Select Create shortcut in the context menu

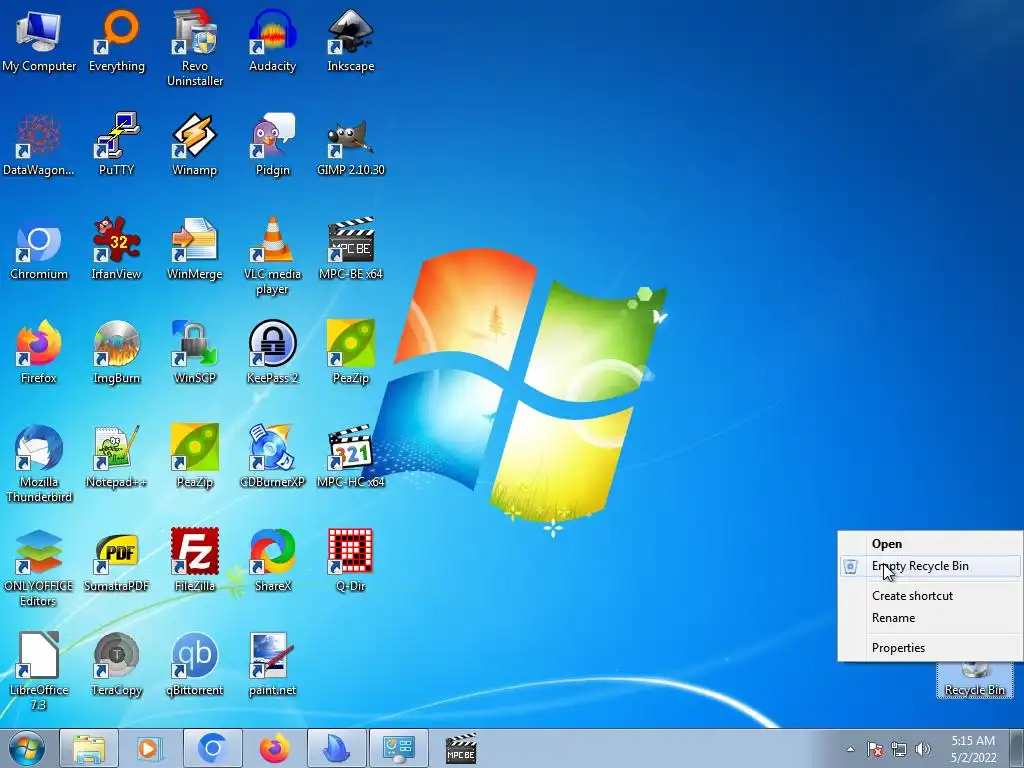click(x=930, y=596)
